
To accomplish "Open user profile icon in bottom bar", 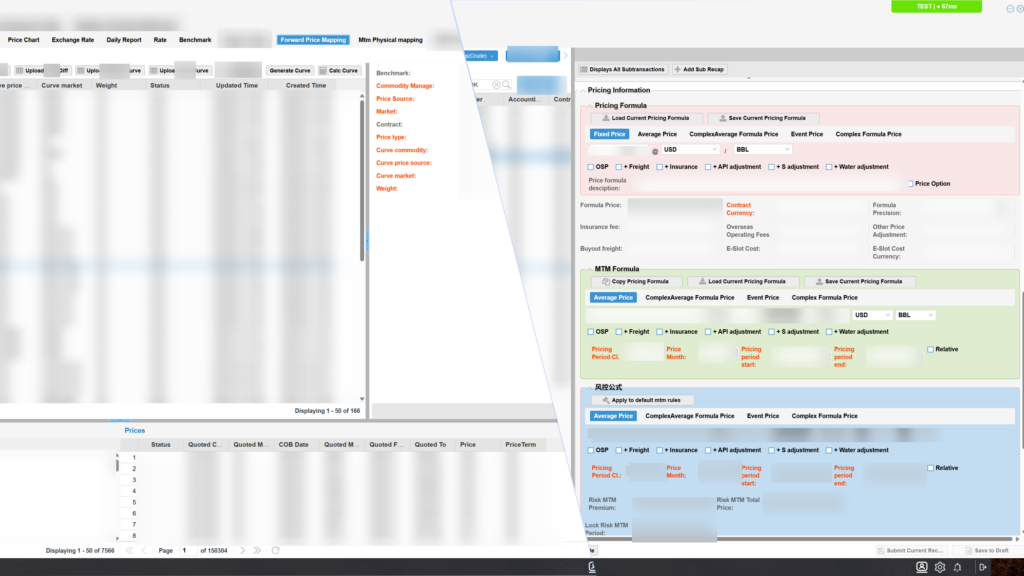I will point(921,567).
